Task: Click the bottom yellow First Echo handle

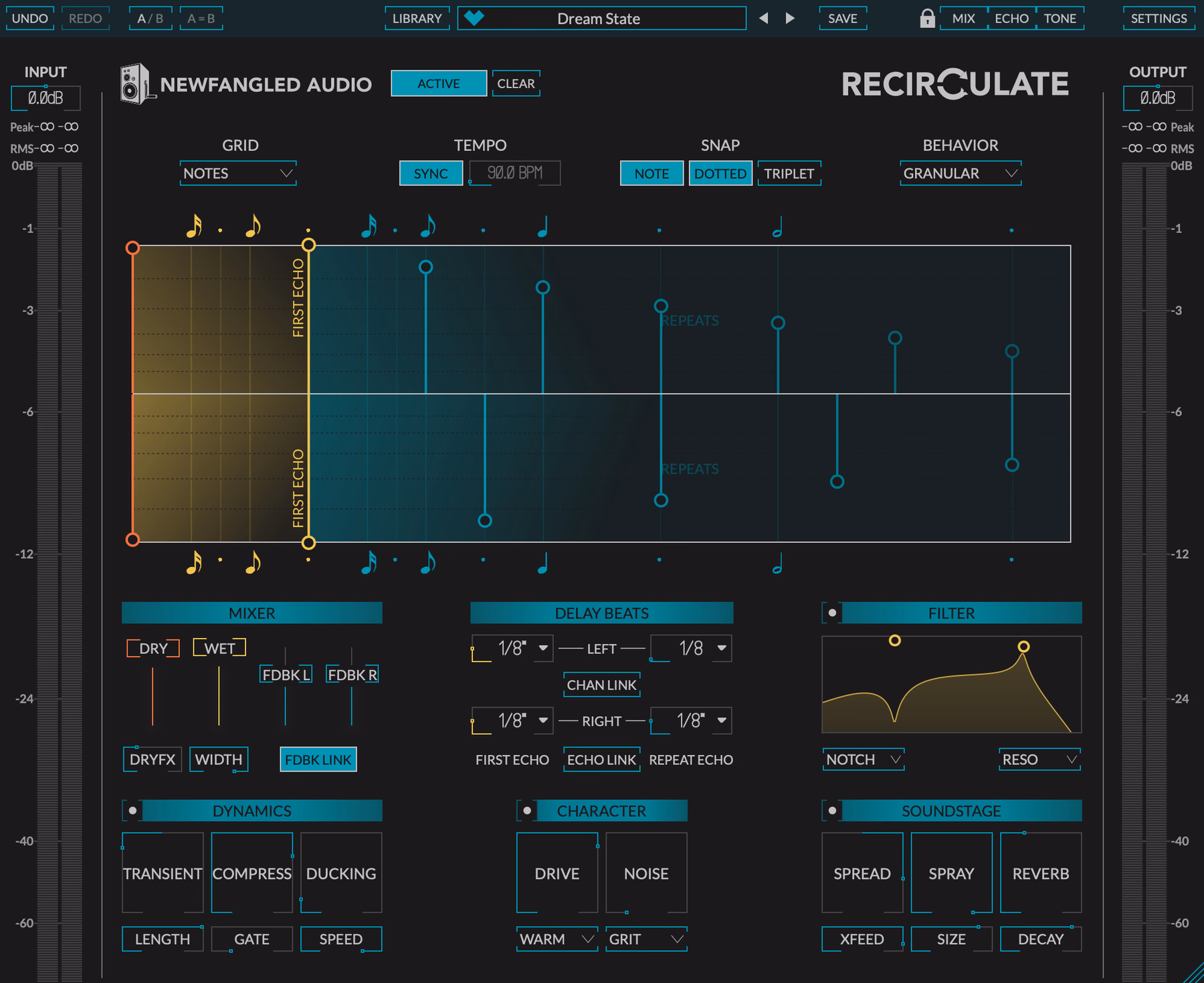Action: (308, 542)
